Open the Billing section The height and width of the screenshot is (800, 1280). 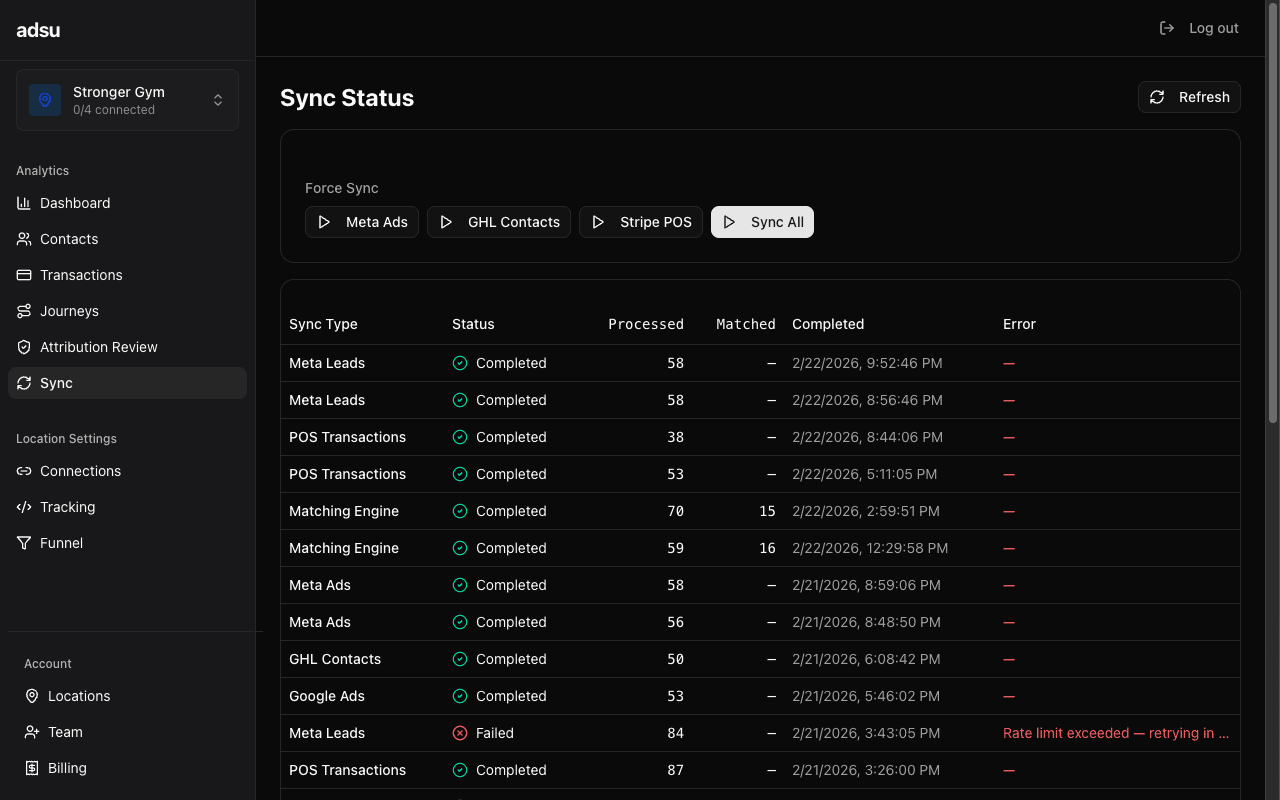(65, 768)
